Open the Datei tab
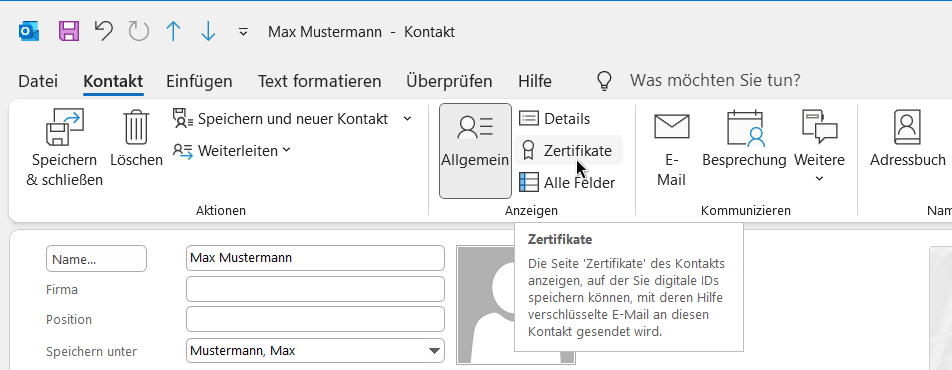The width and height of the screenshot is (952, 370). pos(38,81)
